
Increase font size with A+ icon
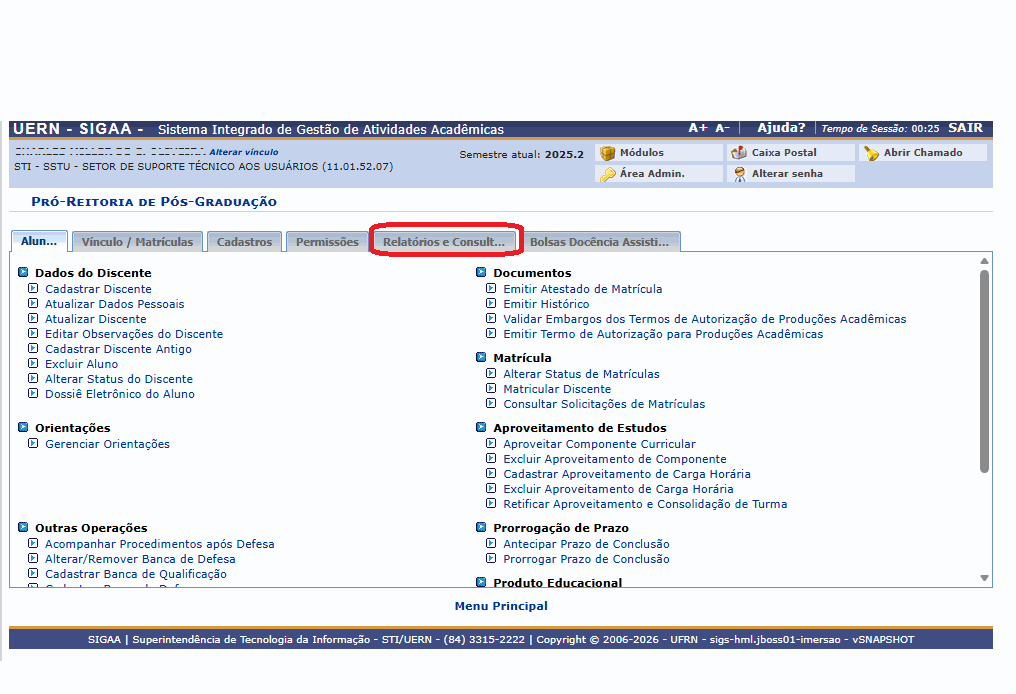697,128
